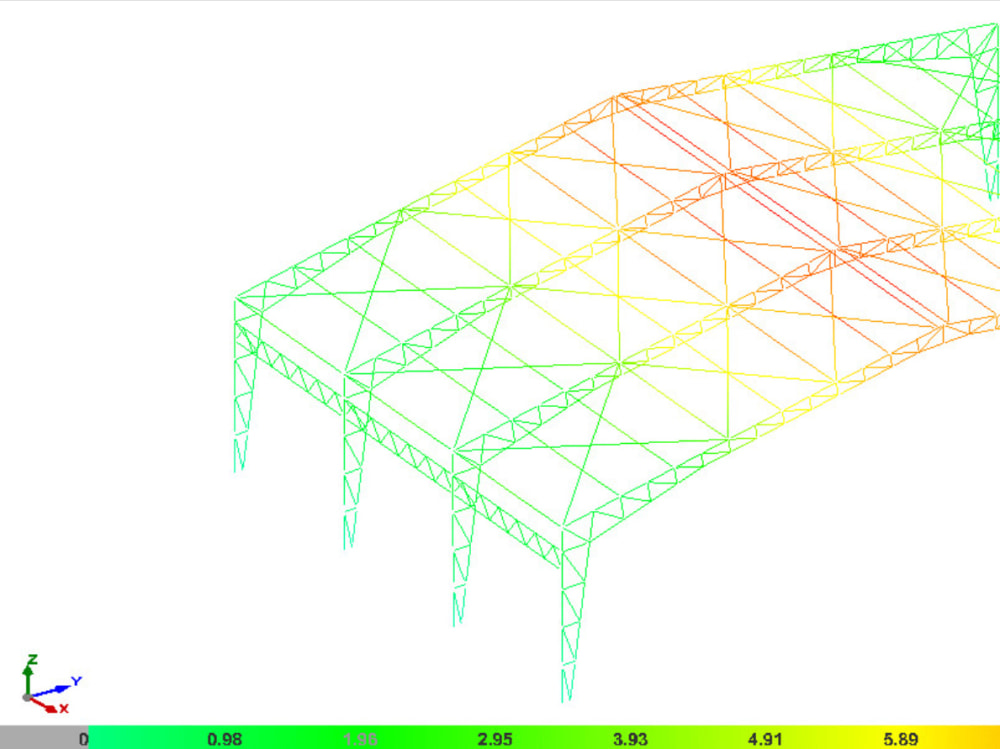
Task: Click the Y label on the axis triad
Action: point(76,680)
